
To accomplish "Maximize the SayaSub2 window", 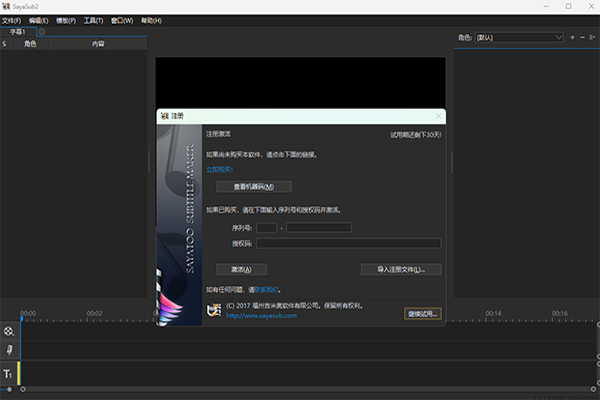I will tap(569, 6).
